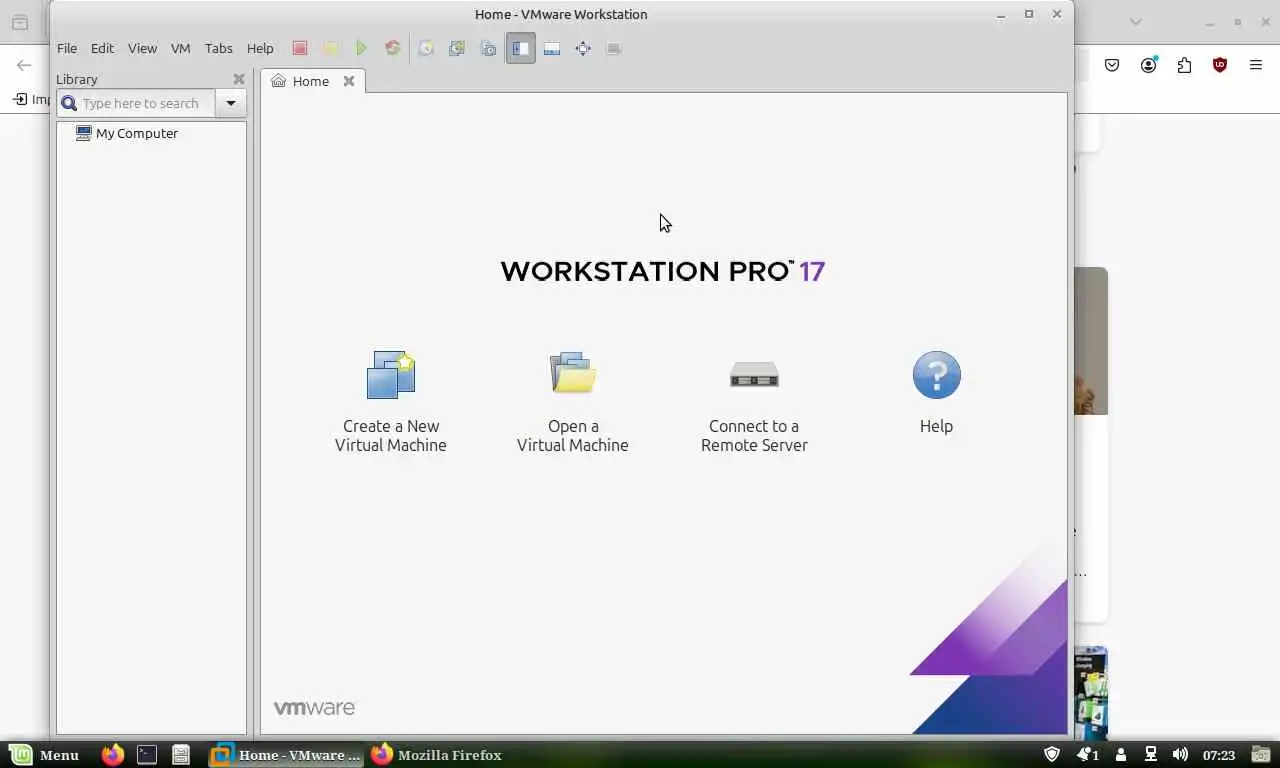Click the volume speaker icon in the tray

1180,755
